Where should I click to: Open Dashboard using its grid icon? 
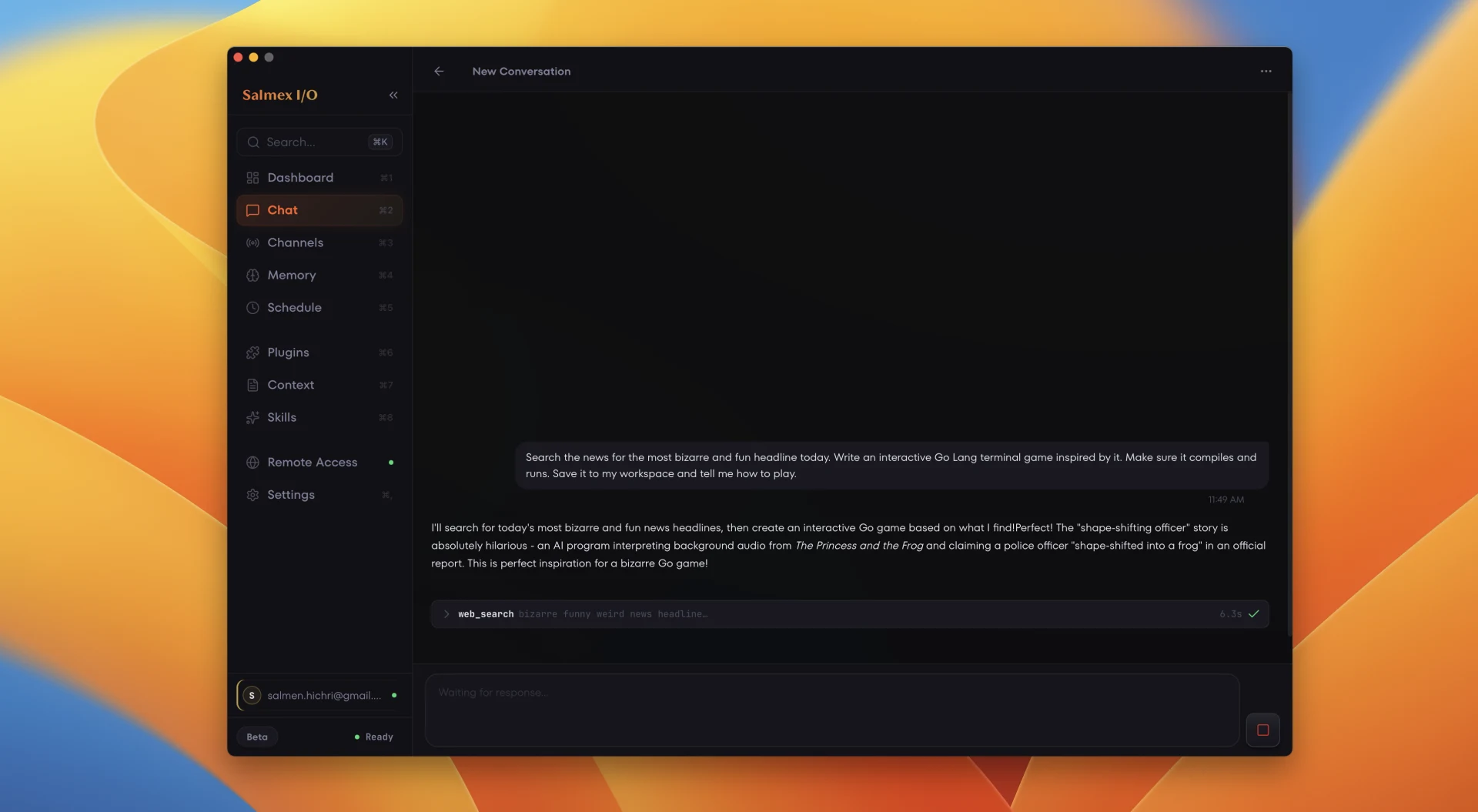(252, 177)
